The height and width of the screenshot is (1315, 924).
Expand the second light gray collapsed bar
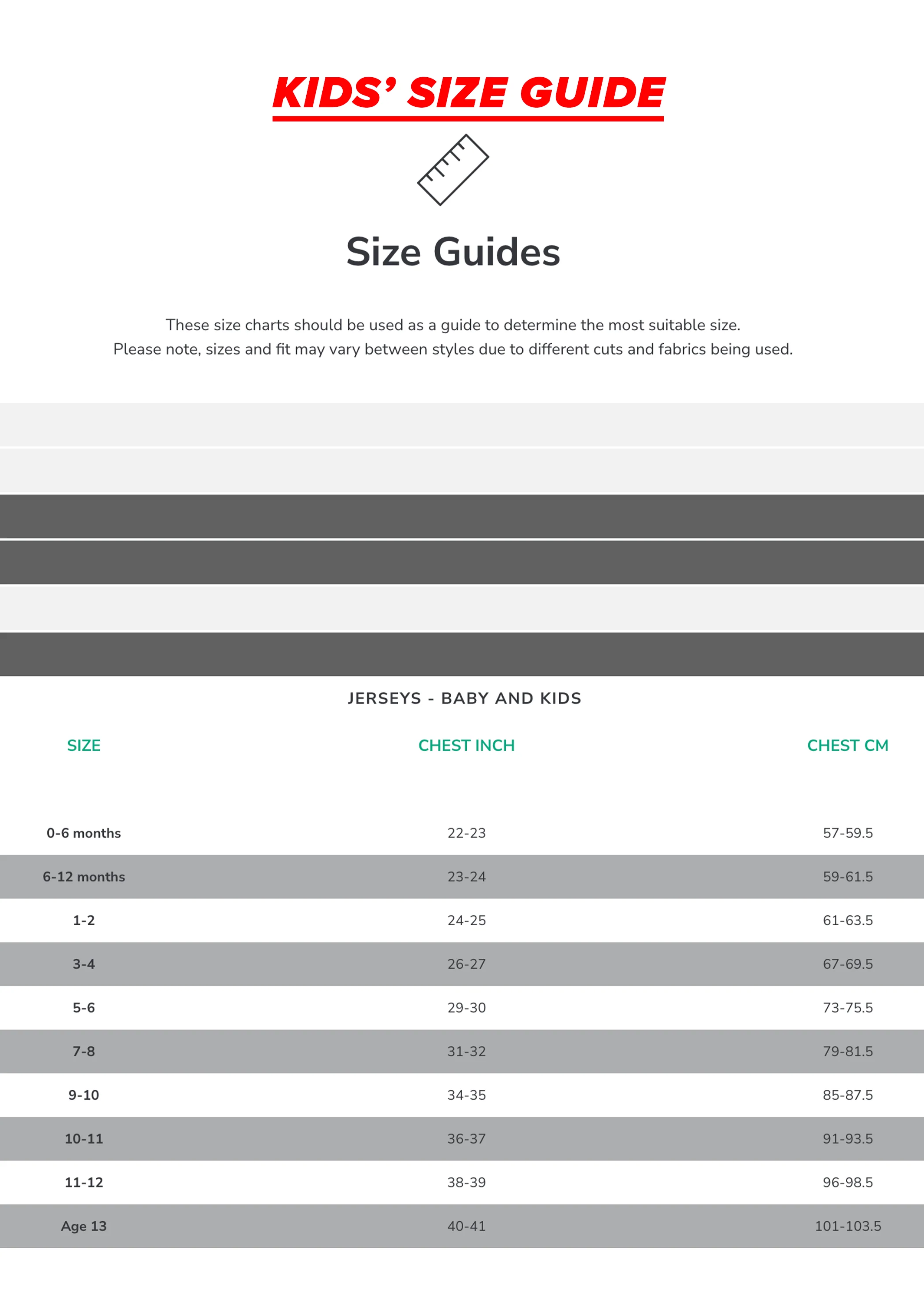(462, 471)
